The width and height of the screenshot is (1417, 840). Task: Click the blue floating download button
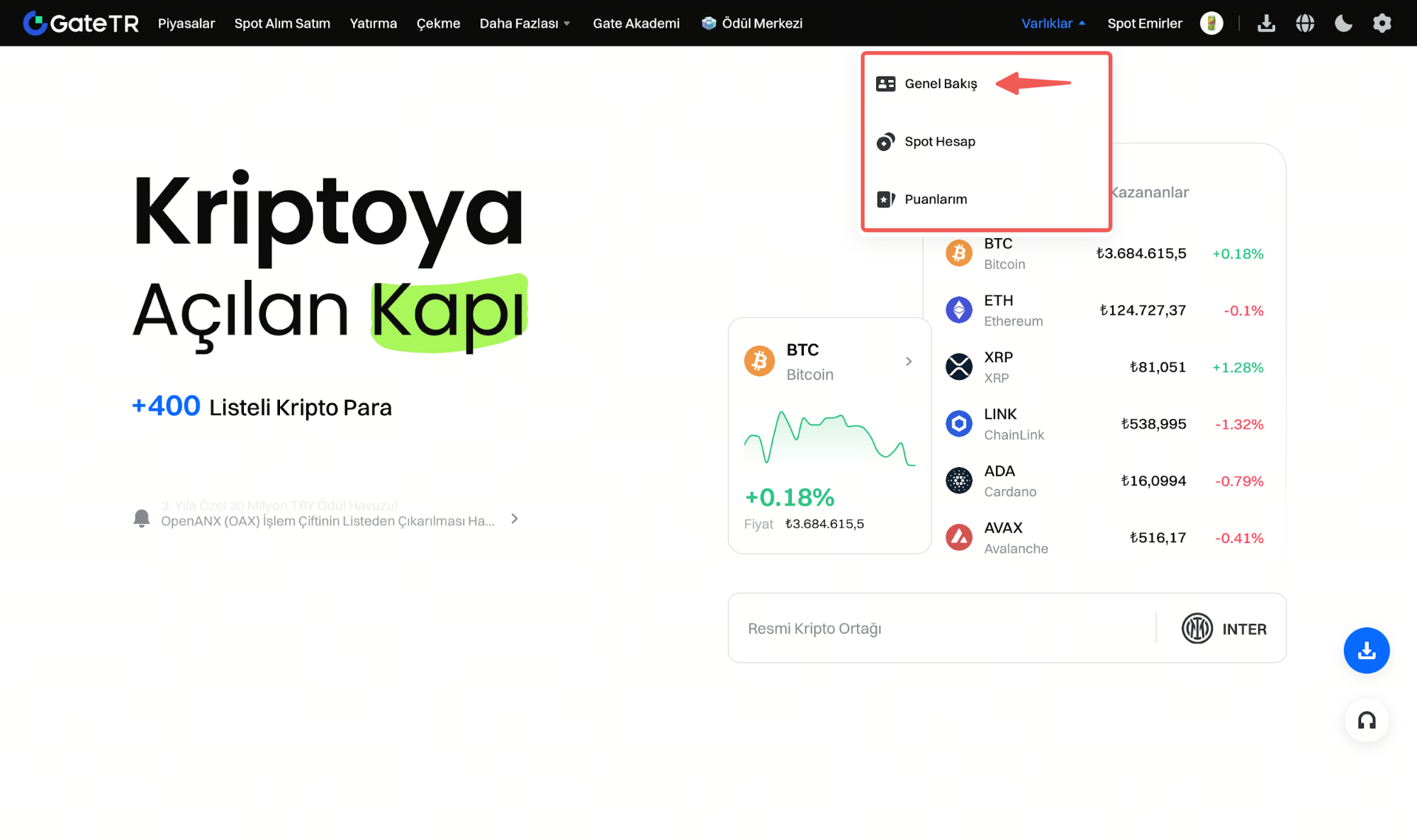pos(1366,650)
